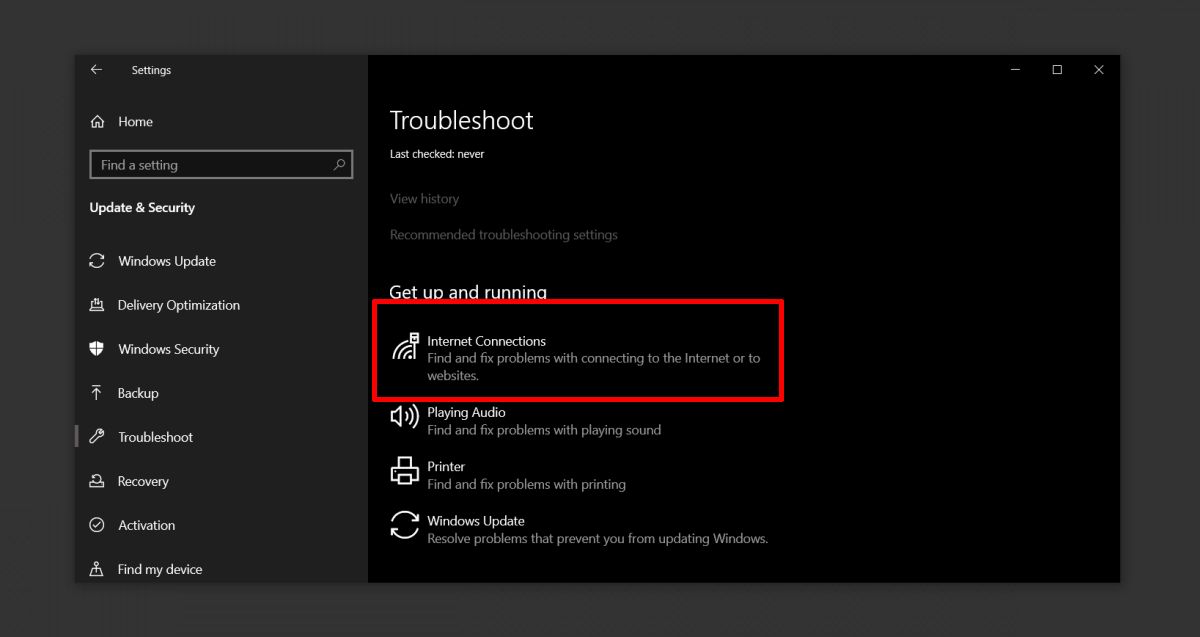Click the Settings window title text

click(x=151, y=70)
